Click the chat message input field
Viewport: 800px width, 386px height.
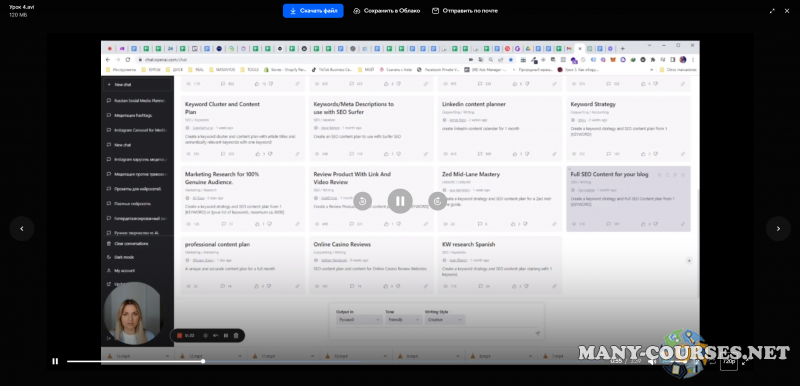pos(433,333)
